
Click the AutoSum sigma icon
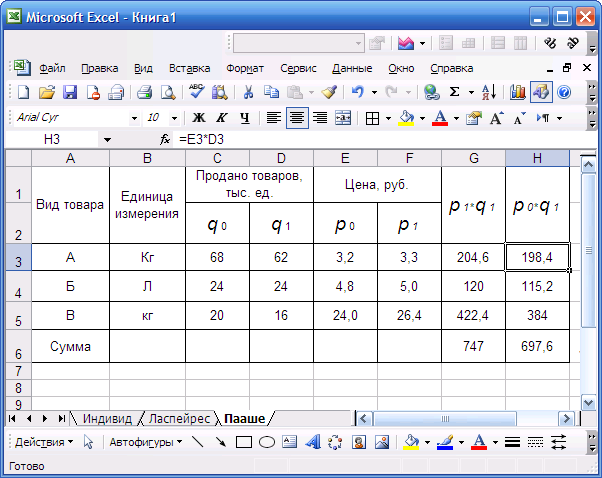point(455,92)
